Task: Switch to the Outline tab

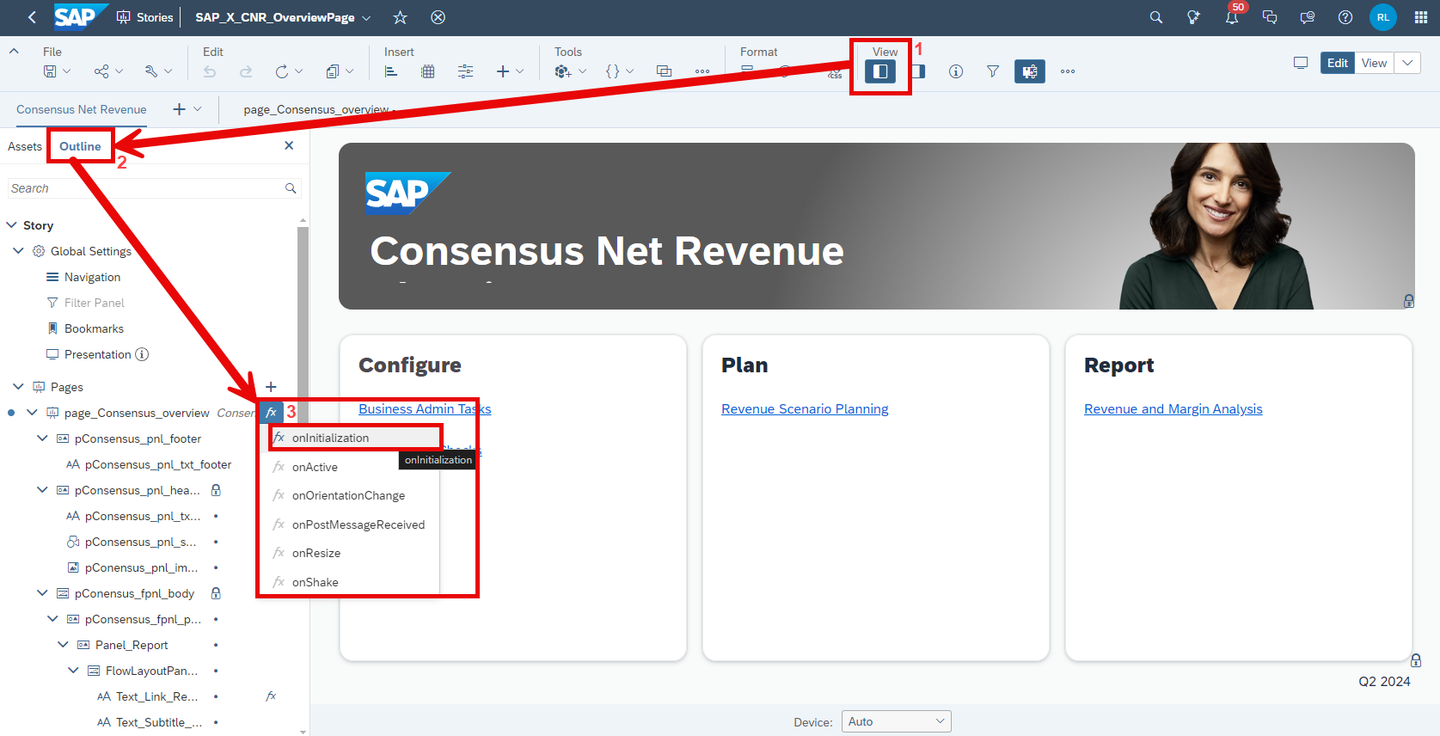Action: [80, 146]
